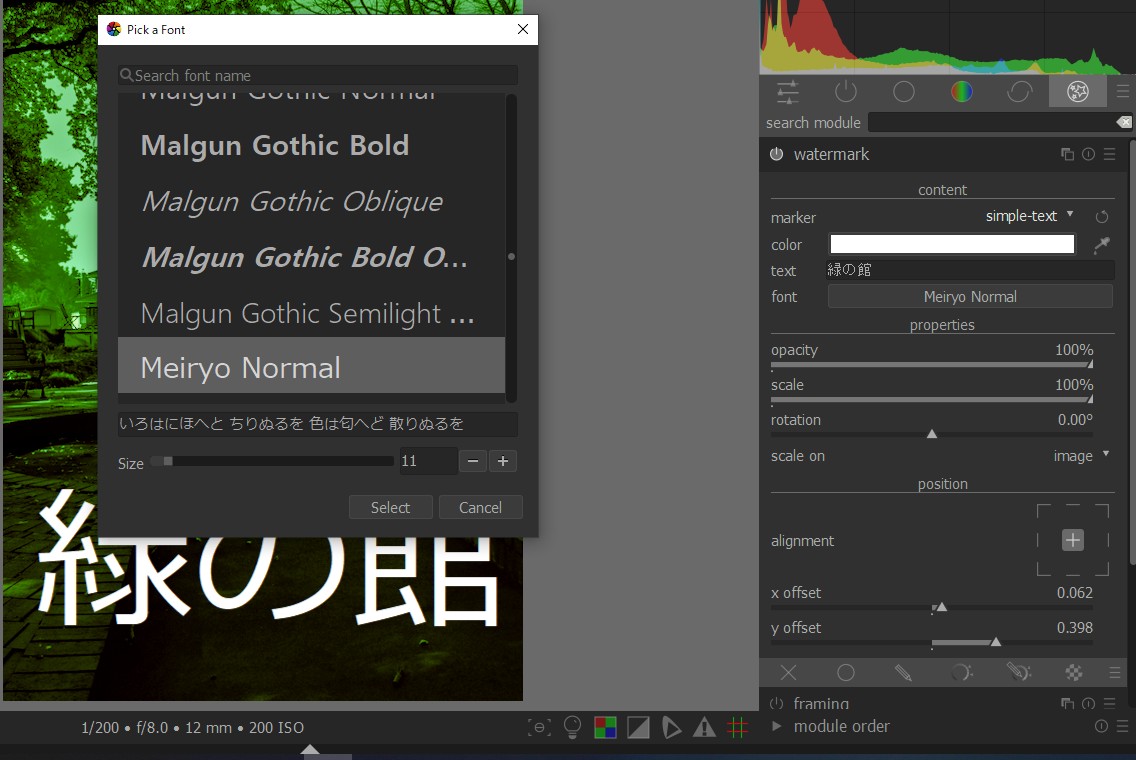The image size is (1136, 760).
Task: Select the no mask (off) blending icon
Action: coord(788,673)
